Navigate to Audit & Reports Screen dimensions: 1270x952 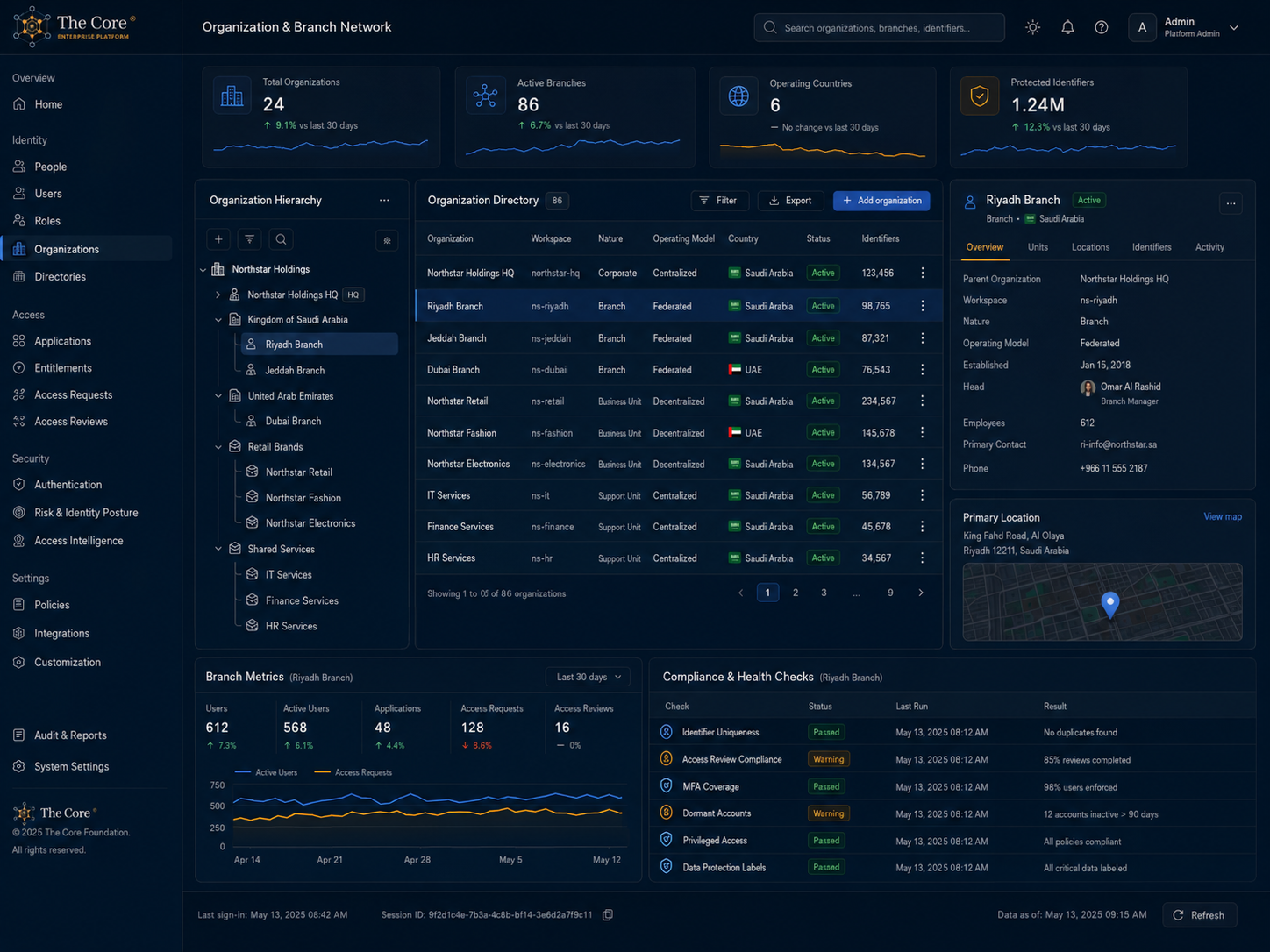tap(70, 735)
